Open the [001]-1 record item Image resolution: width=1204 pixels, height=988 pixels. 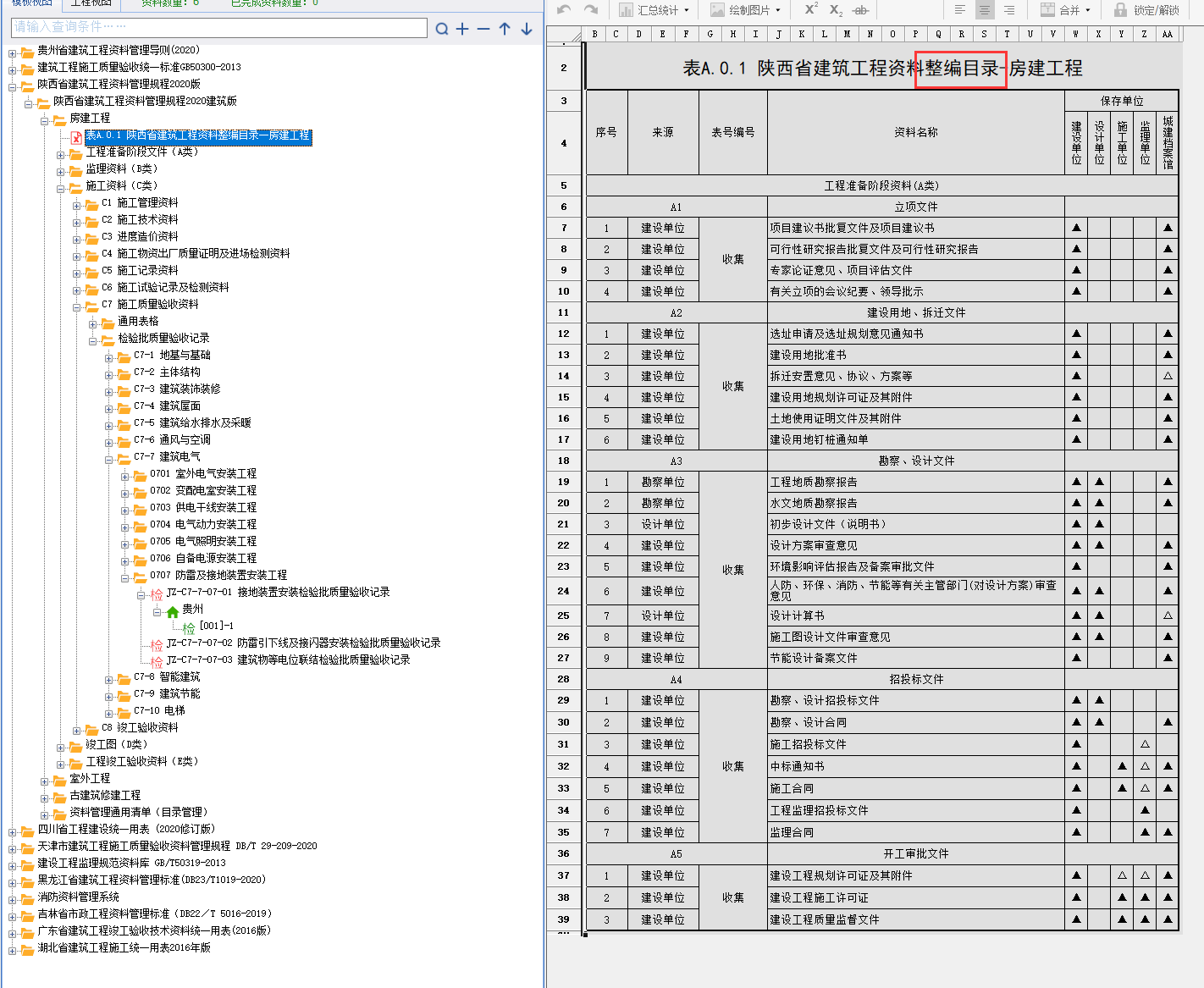(x=216, y=626)
